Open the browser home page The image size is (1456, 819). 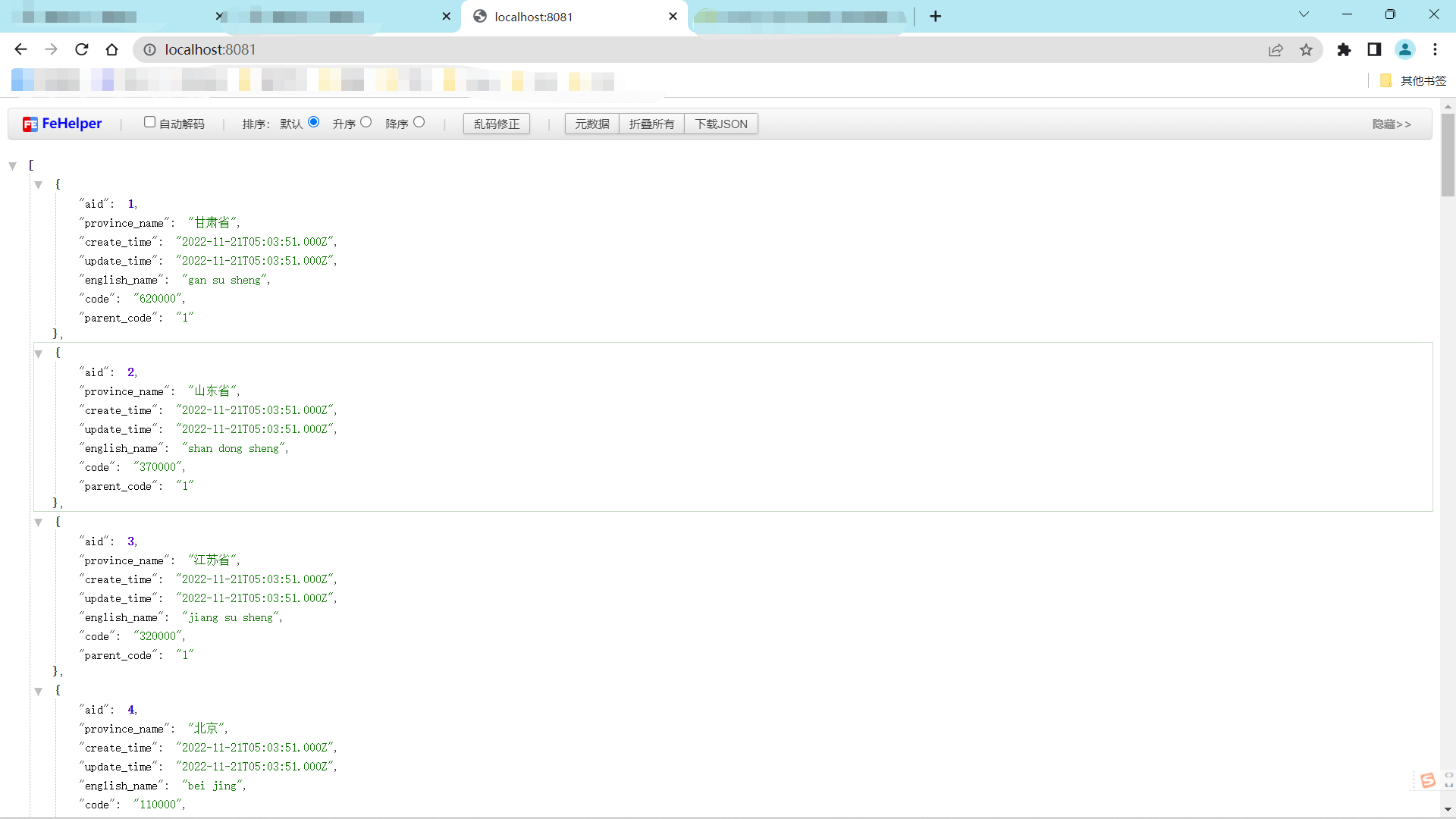tap(112, 49)
